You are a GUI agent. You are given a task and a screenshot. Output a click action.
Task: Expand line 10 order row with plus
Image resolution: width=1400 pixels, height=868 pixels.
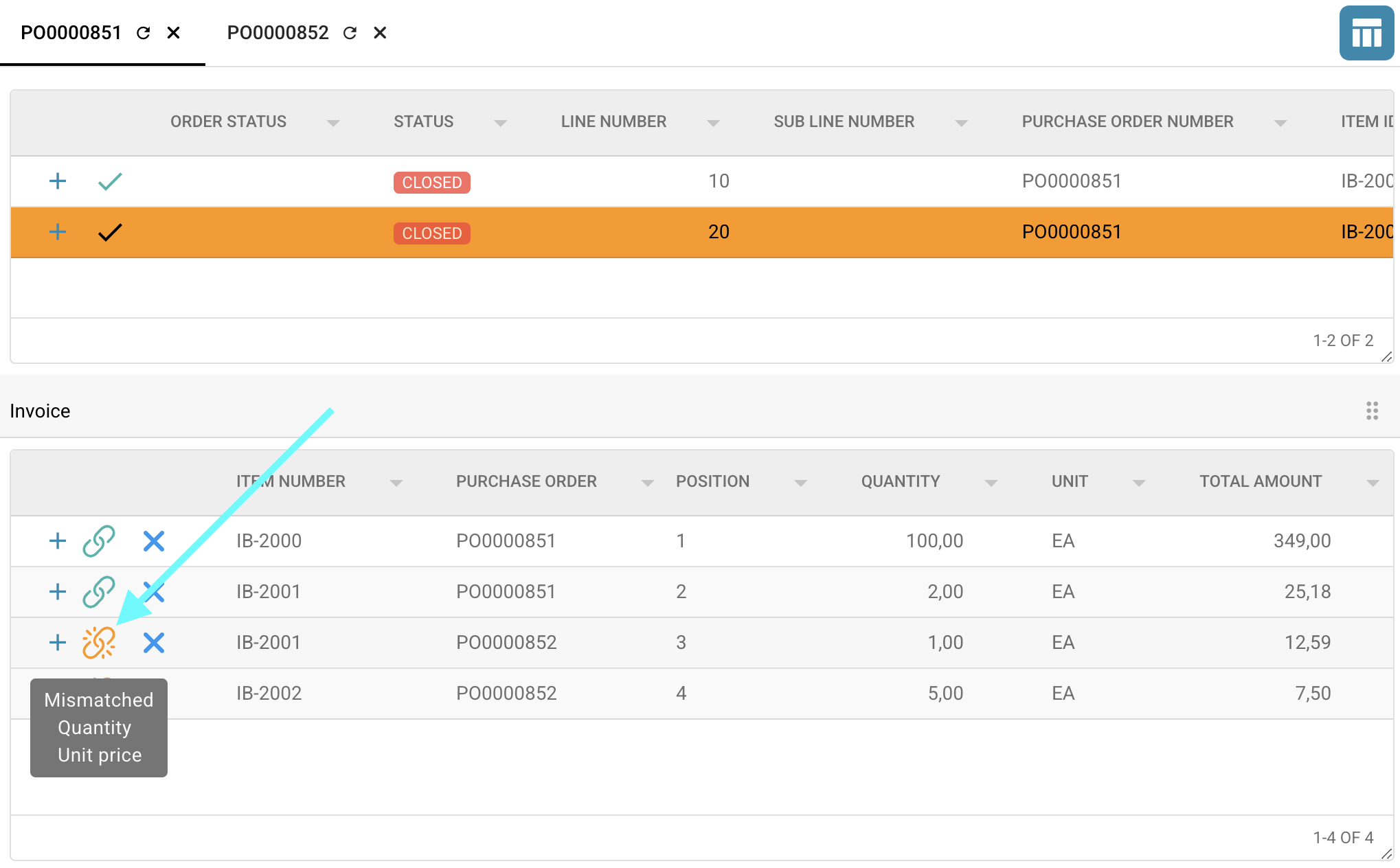pos(58,181)
